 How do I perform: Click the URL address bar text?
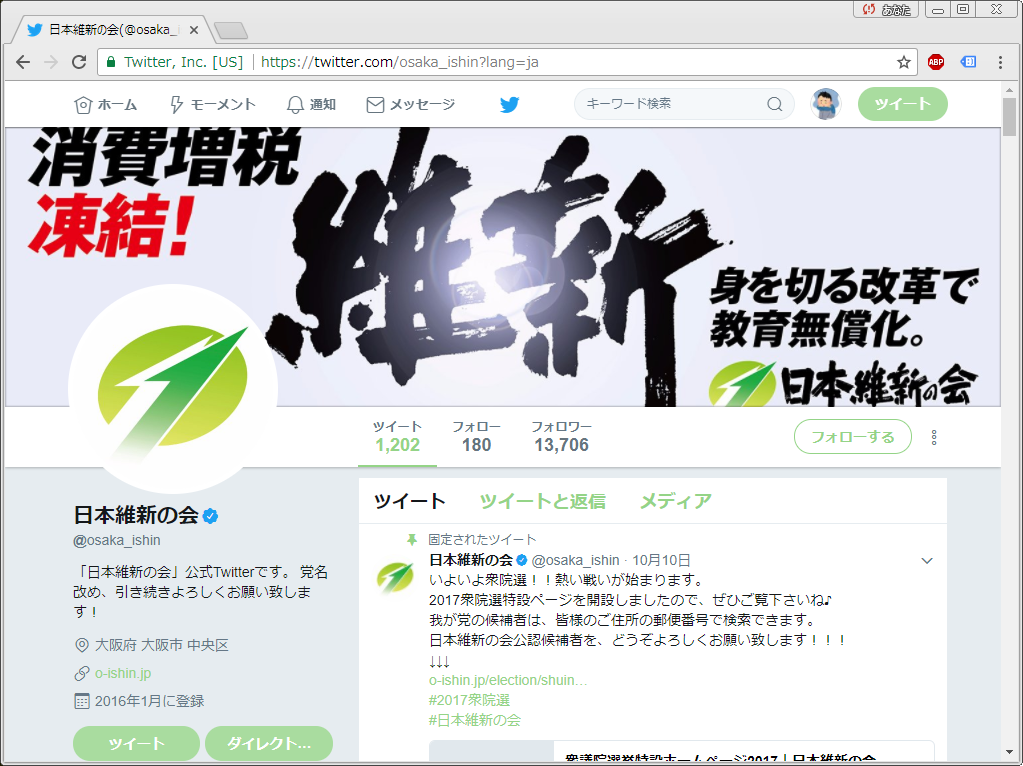(x=399, y=62)
